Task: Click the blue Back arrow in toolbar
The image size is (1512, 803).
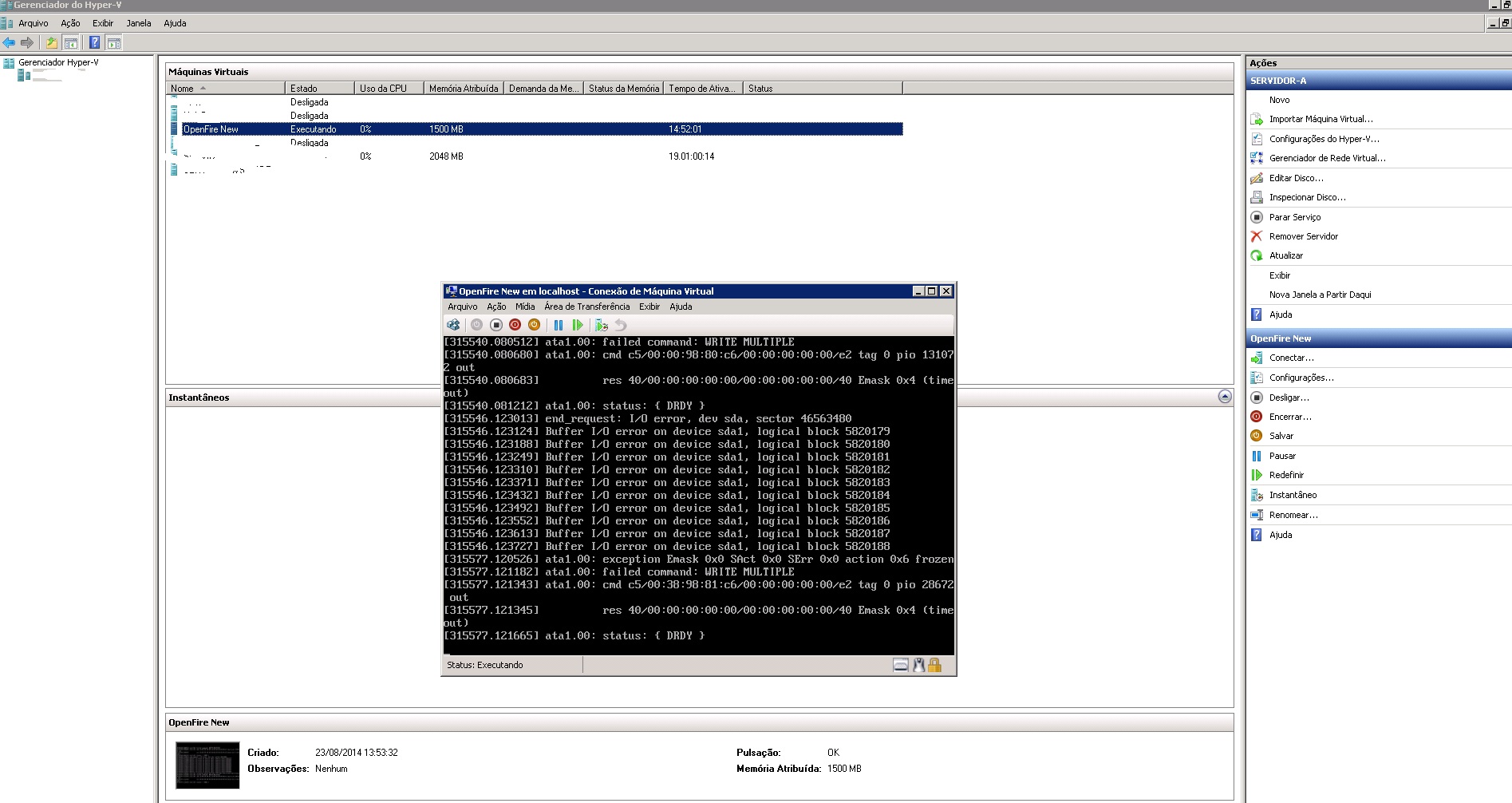Action: point(10,42)
